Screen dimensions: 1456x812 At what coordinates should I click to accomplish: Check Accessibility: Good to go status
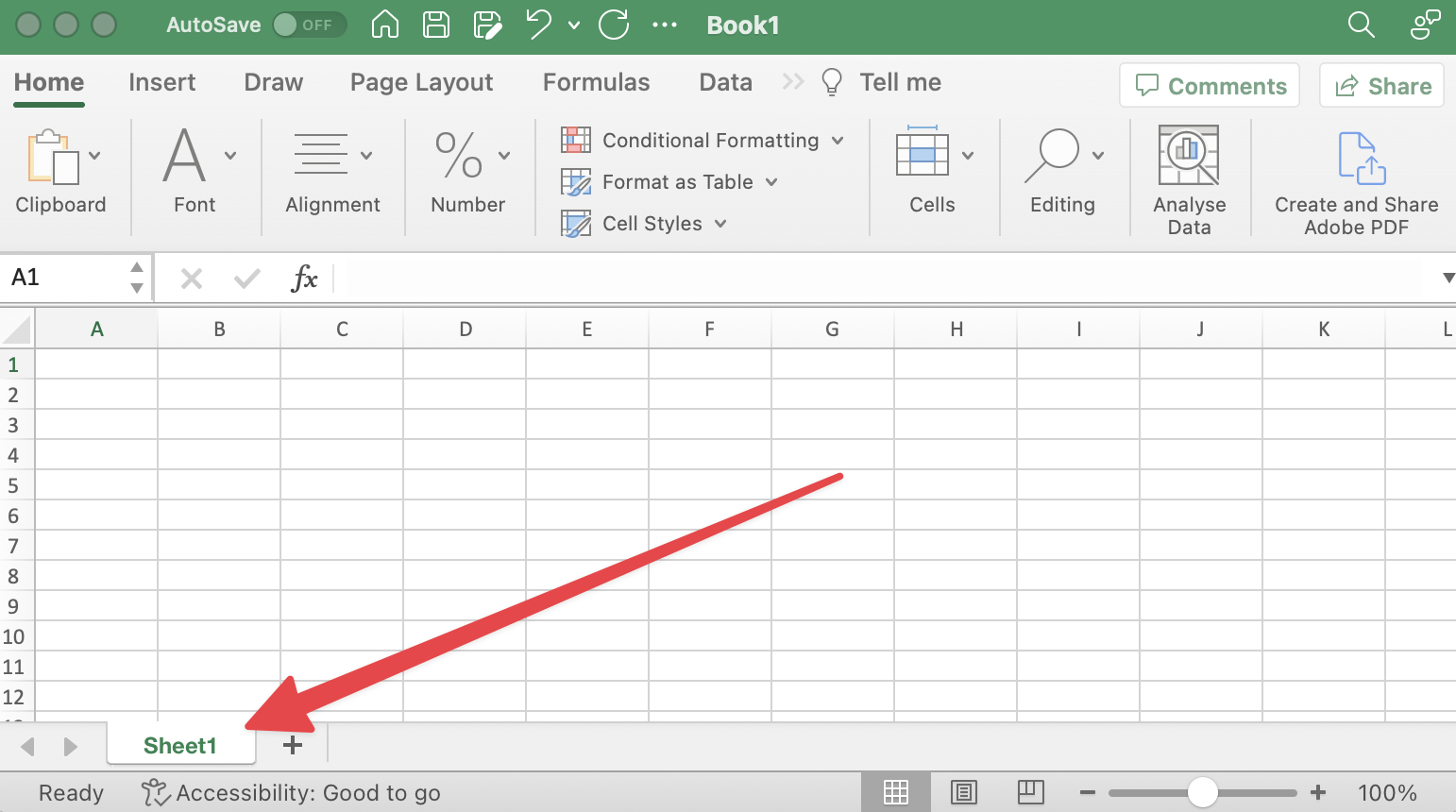coord(291,792)
